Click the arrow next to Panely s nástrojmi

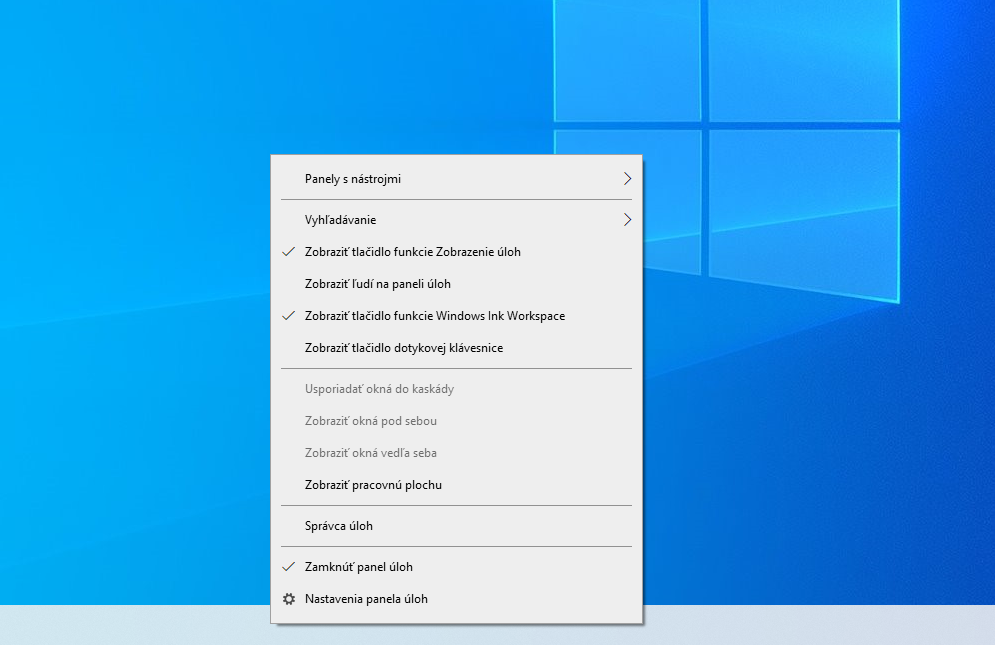627,179
